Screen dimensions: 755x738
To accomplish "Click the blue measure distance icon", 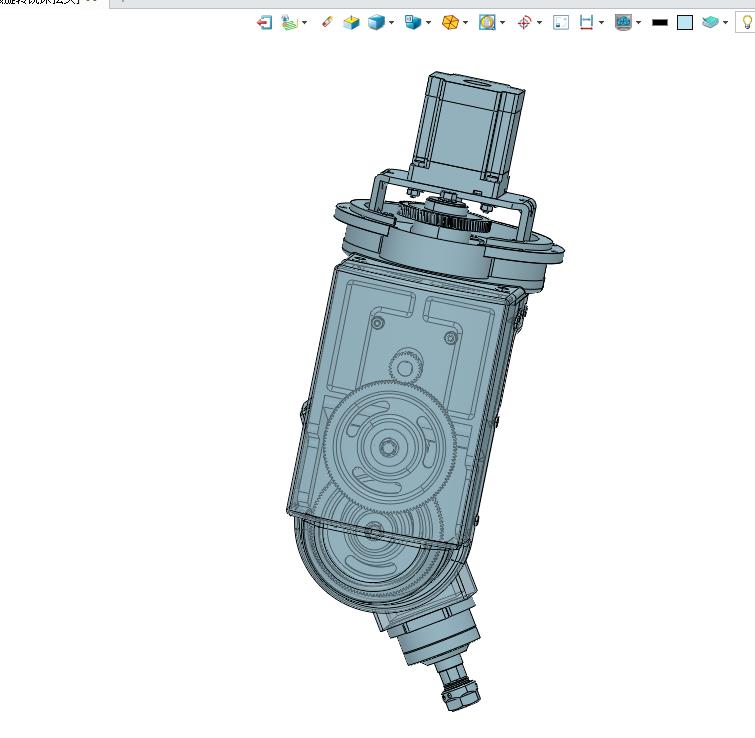I will 586,22.
